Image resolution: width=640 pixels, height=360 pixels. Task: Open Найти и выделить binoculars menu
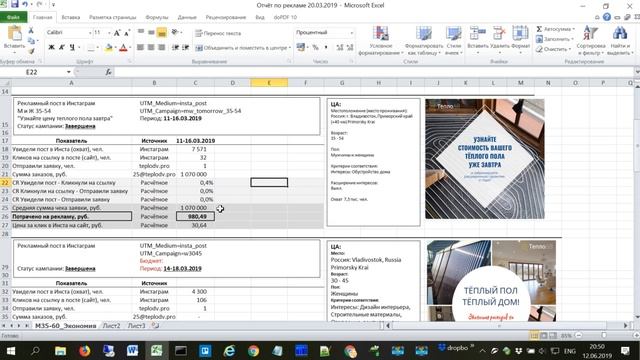(619, 40)
